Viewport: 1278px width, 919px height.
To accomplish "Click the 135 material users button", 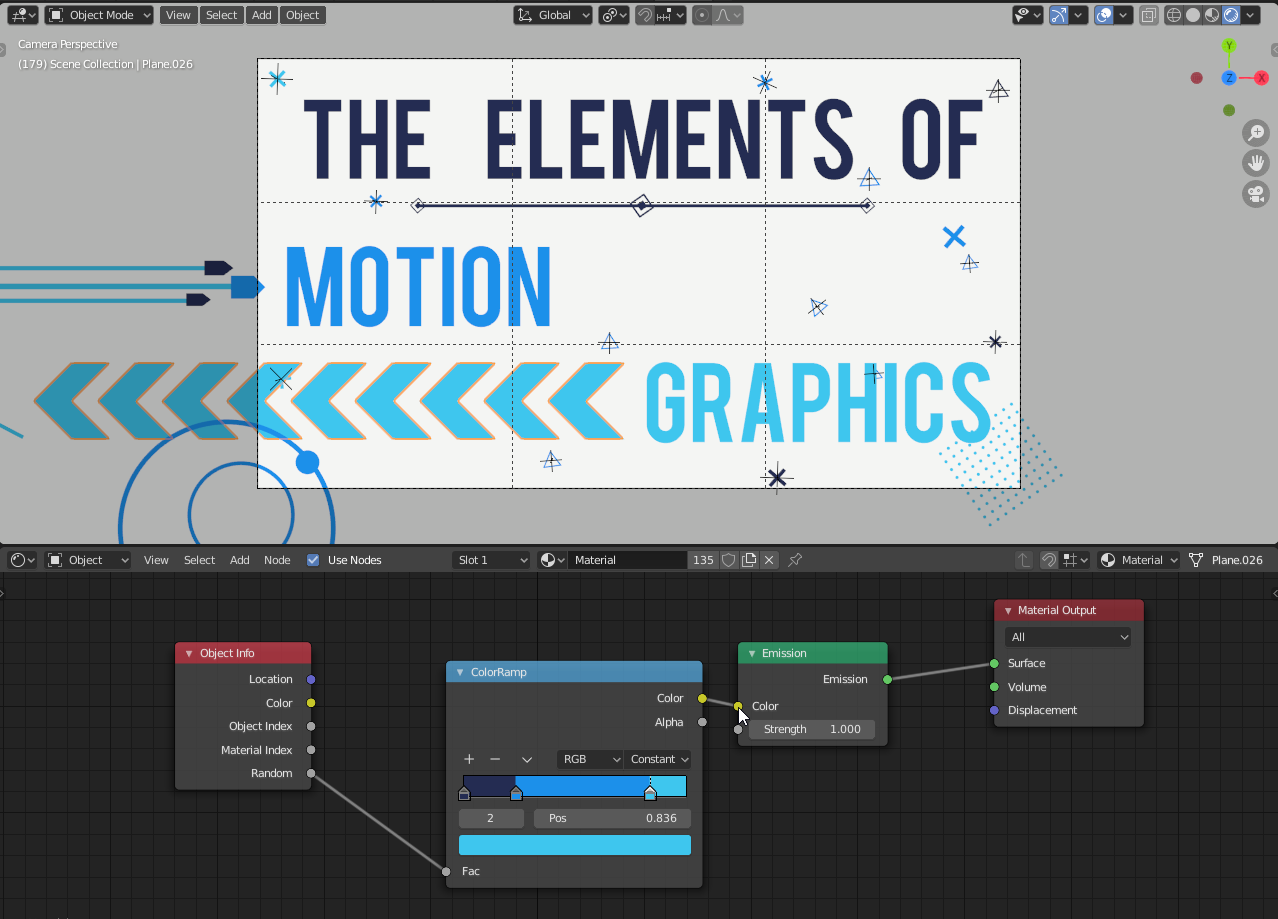I will click(703, 560).
